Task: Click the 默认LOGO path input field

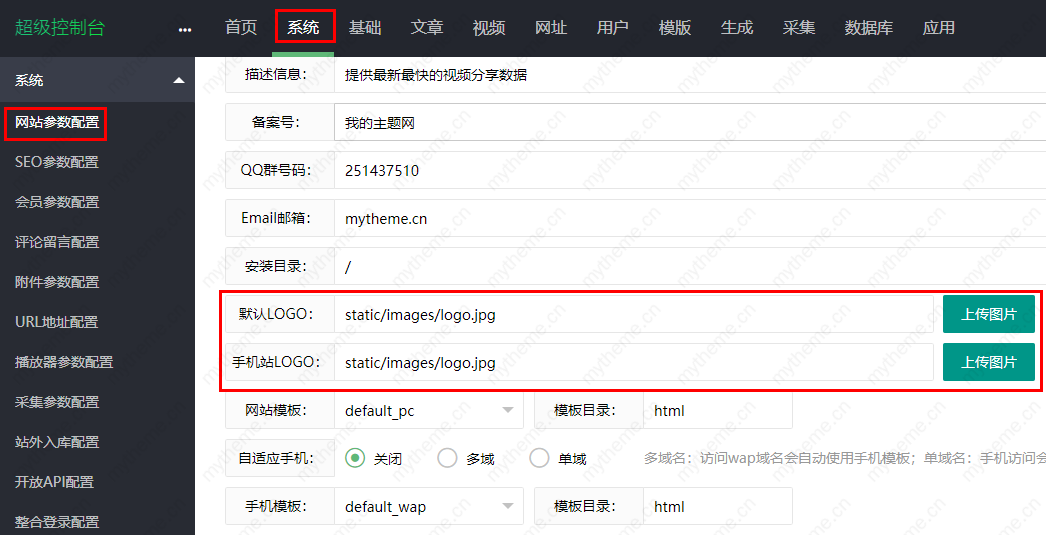Action: 632,314
